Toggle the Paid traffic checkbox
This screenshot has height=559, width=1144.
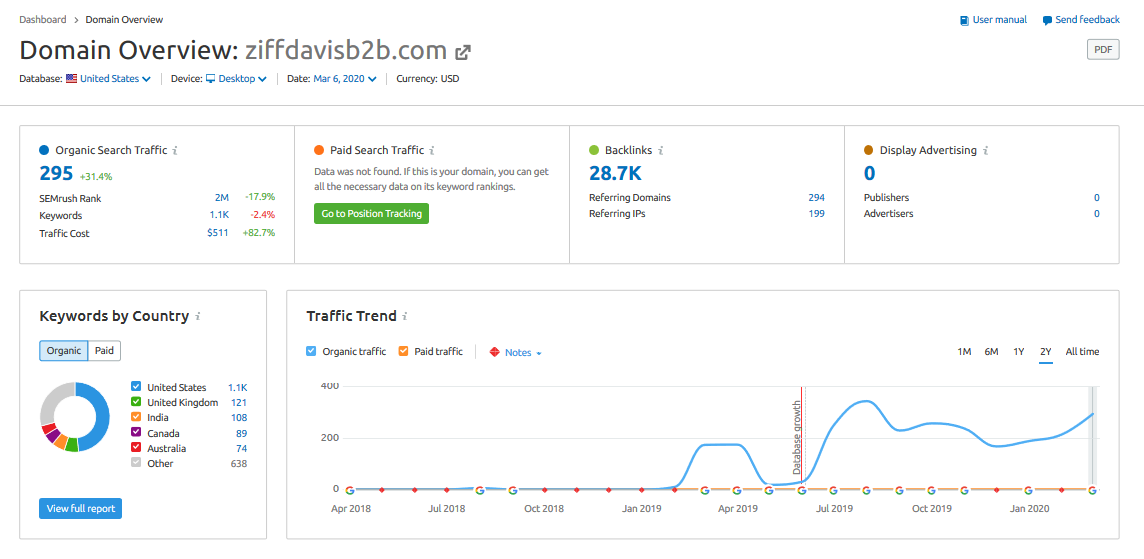click(x=403, y=351)
